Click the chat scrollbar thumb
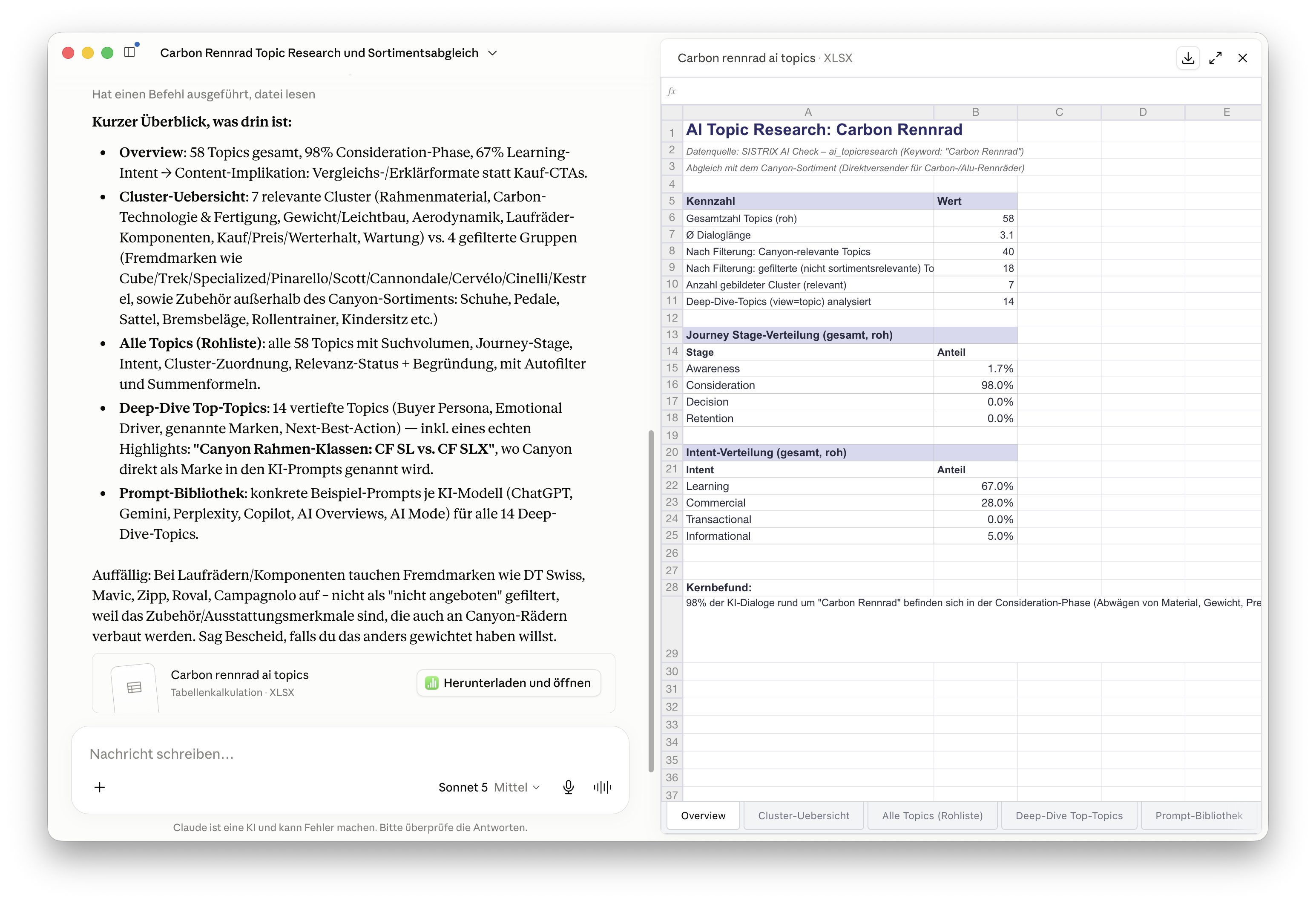This screenshot has height=904, width=1316. pos(651,600)
